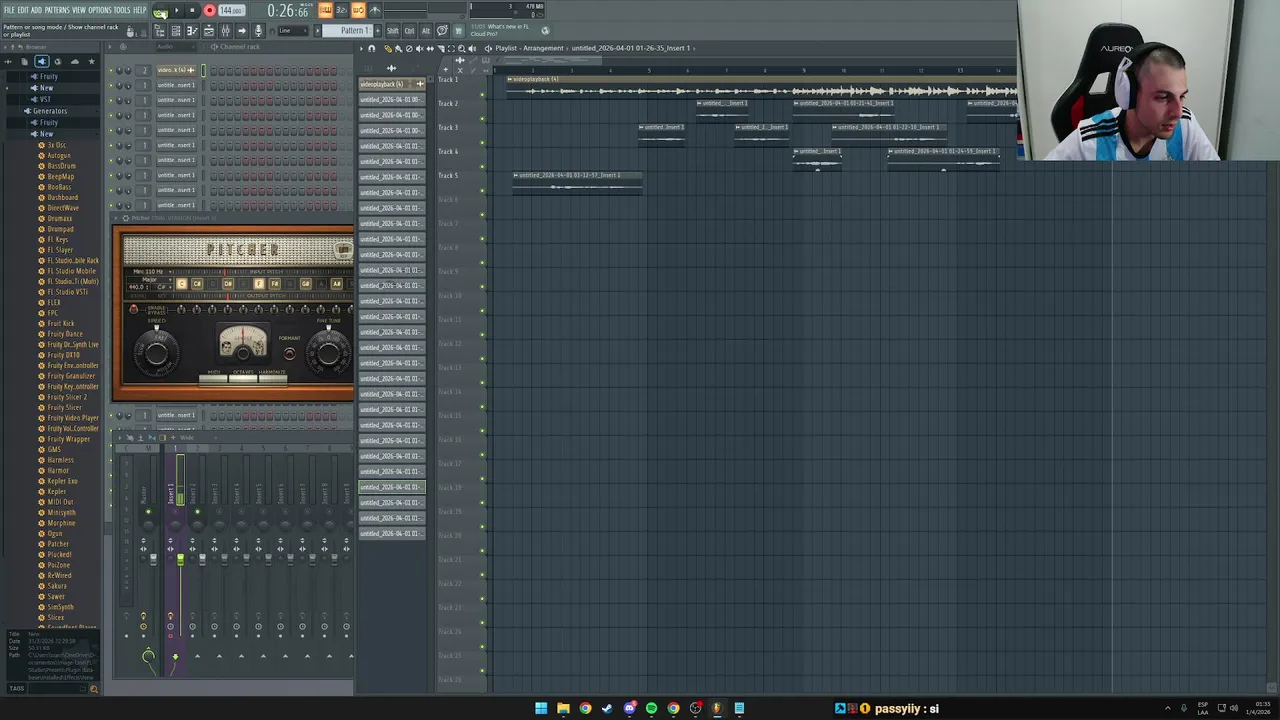Click the Alt modifier button
The width and height of the screenshot is (1280, 720).
pyautogui.click(x=425, y=31)
